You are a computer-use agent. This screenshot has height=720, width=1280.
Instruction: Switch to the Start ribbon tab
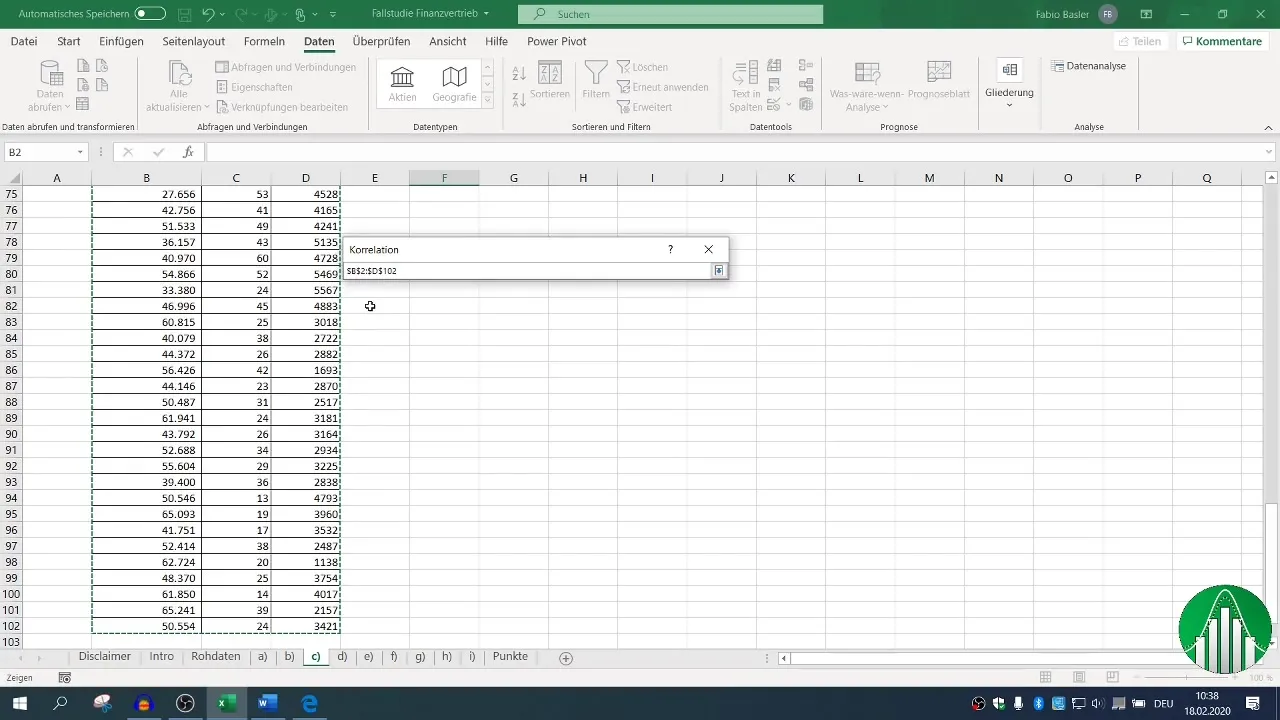69,41
